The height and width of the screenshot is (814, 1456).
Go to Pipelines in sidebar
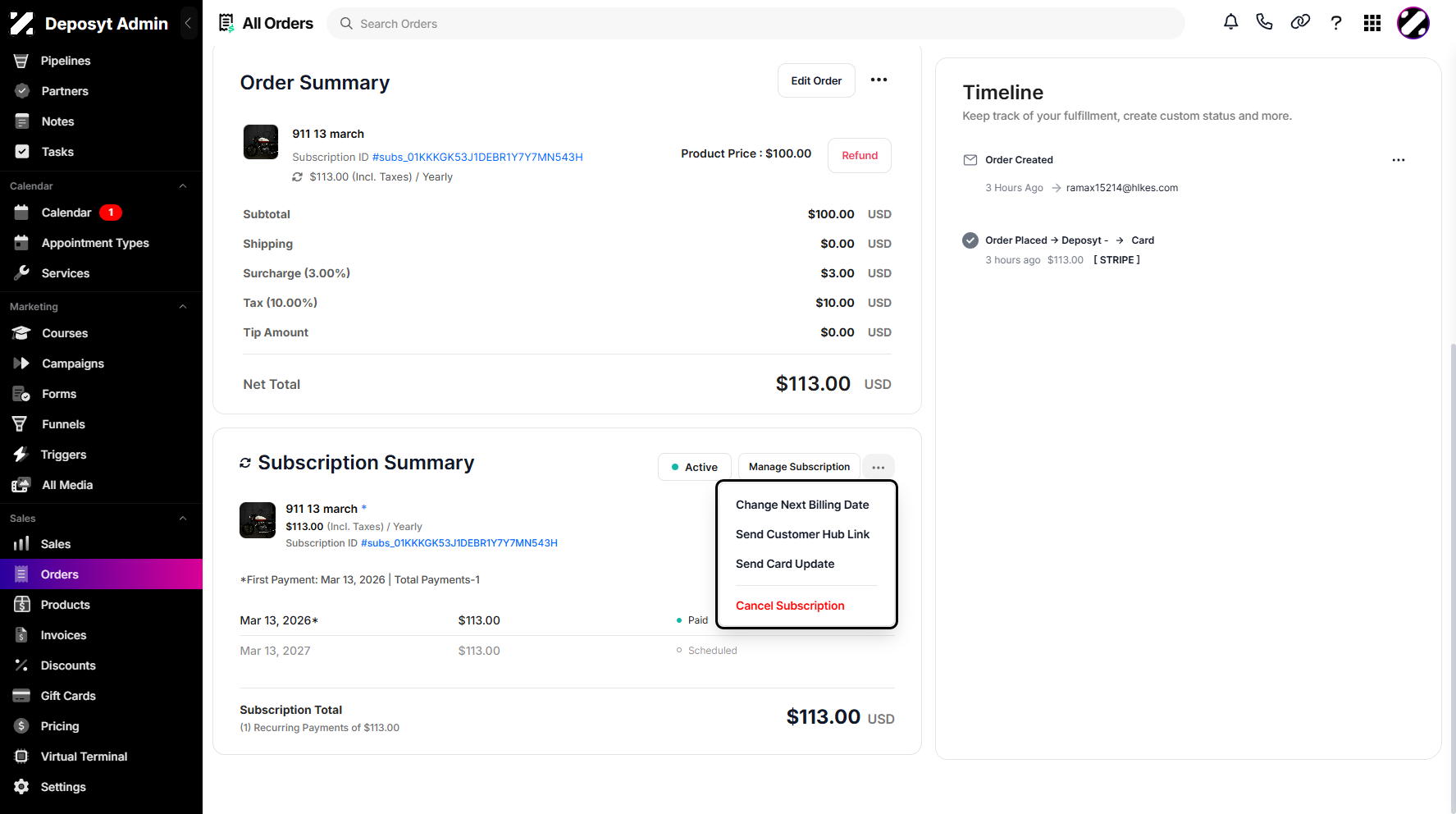tap(66, 61)
